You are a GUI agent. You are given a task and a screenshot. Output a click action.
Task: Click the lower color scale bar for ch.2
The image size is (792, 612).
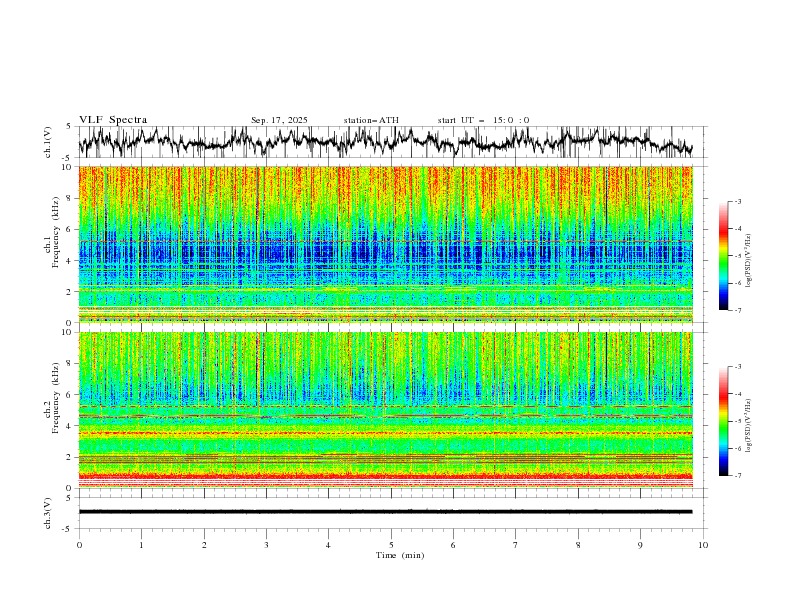724,421
